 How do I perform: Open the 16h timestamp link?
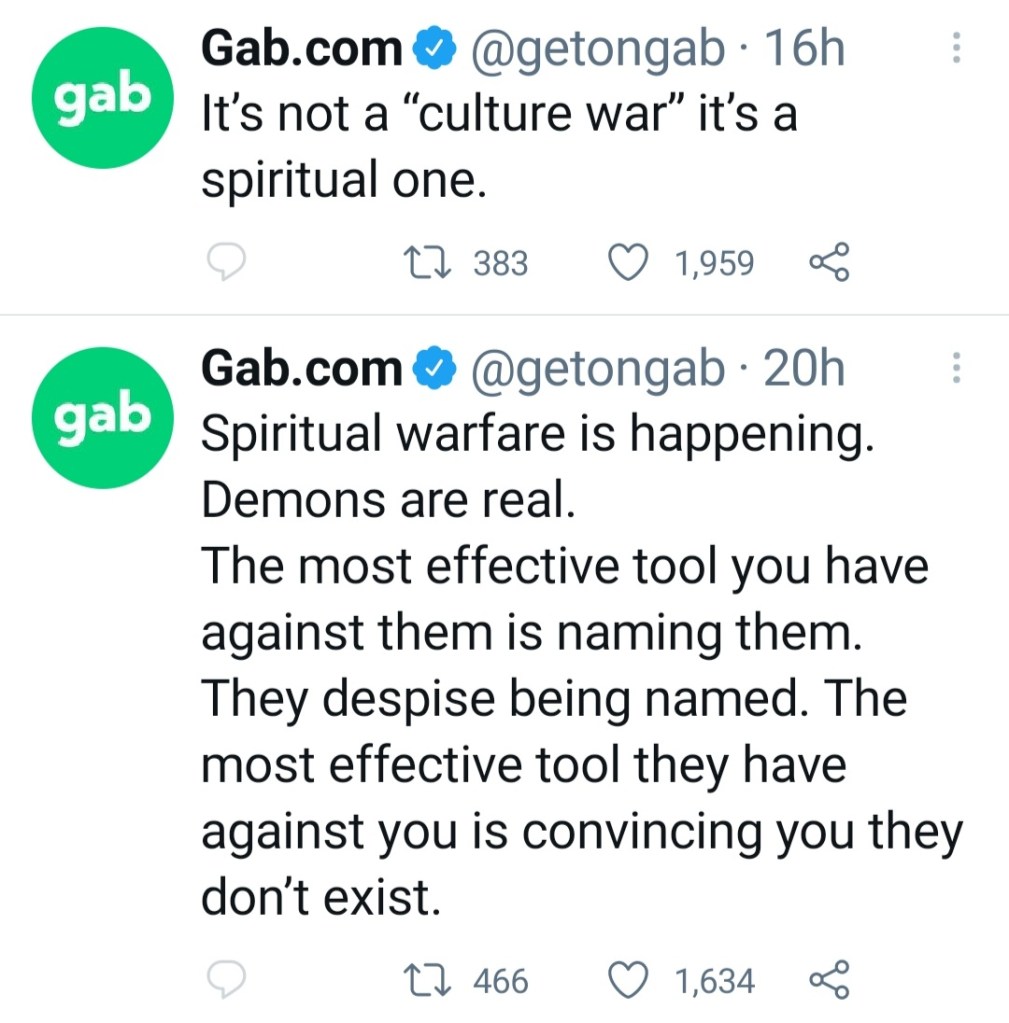(804, 50)
